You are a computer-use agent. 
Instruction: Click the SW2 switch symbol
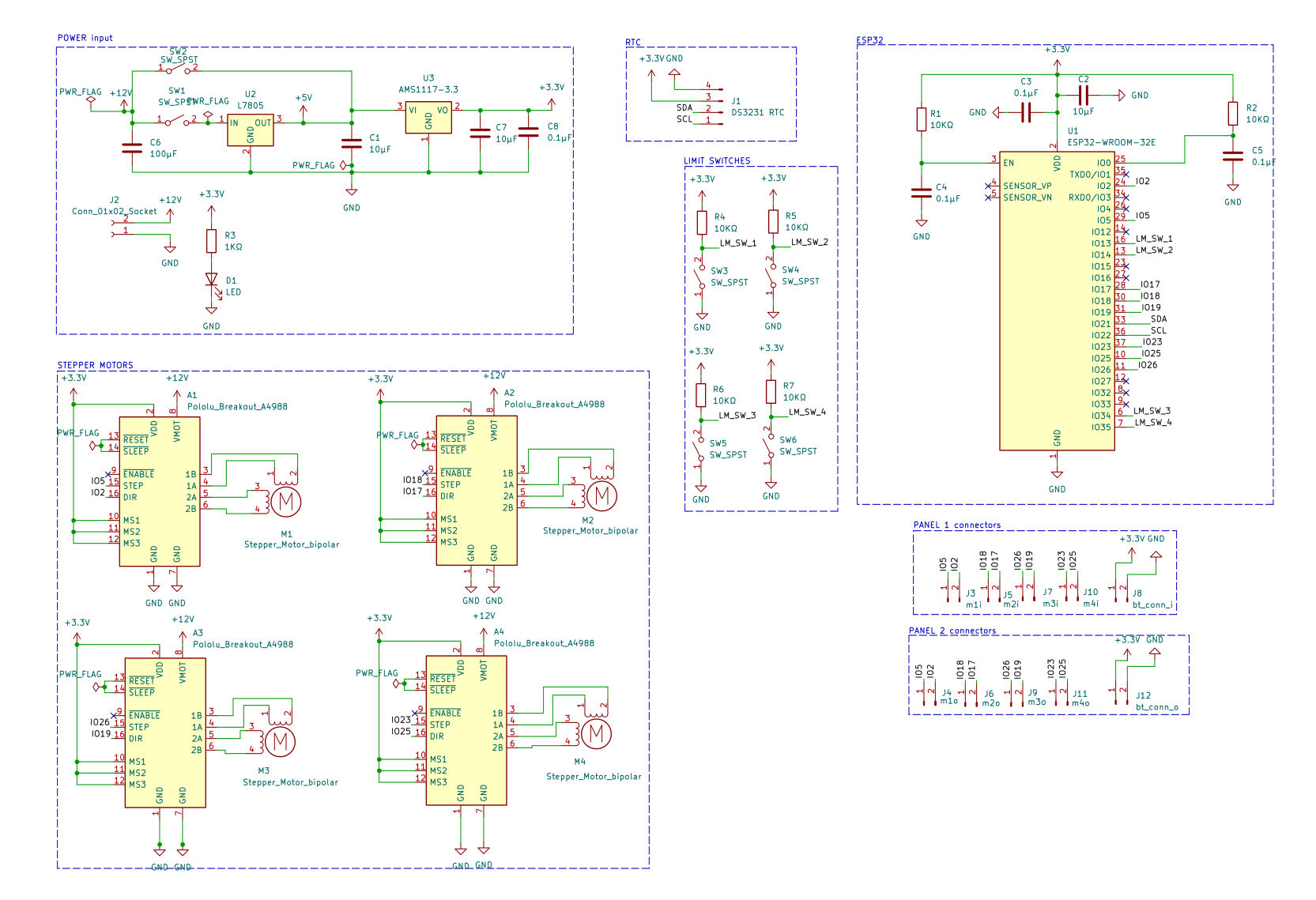(178, 70)
